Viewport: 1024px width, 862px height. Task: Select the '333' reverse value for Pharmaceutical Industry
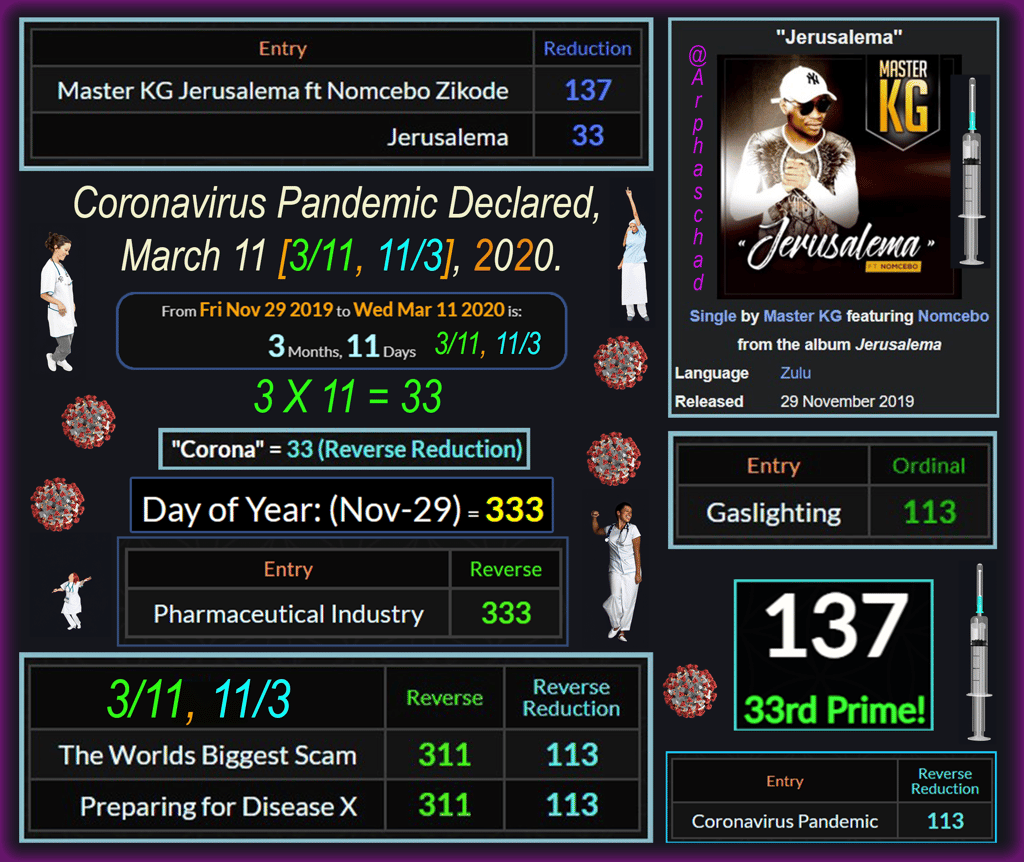[506, 613]
